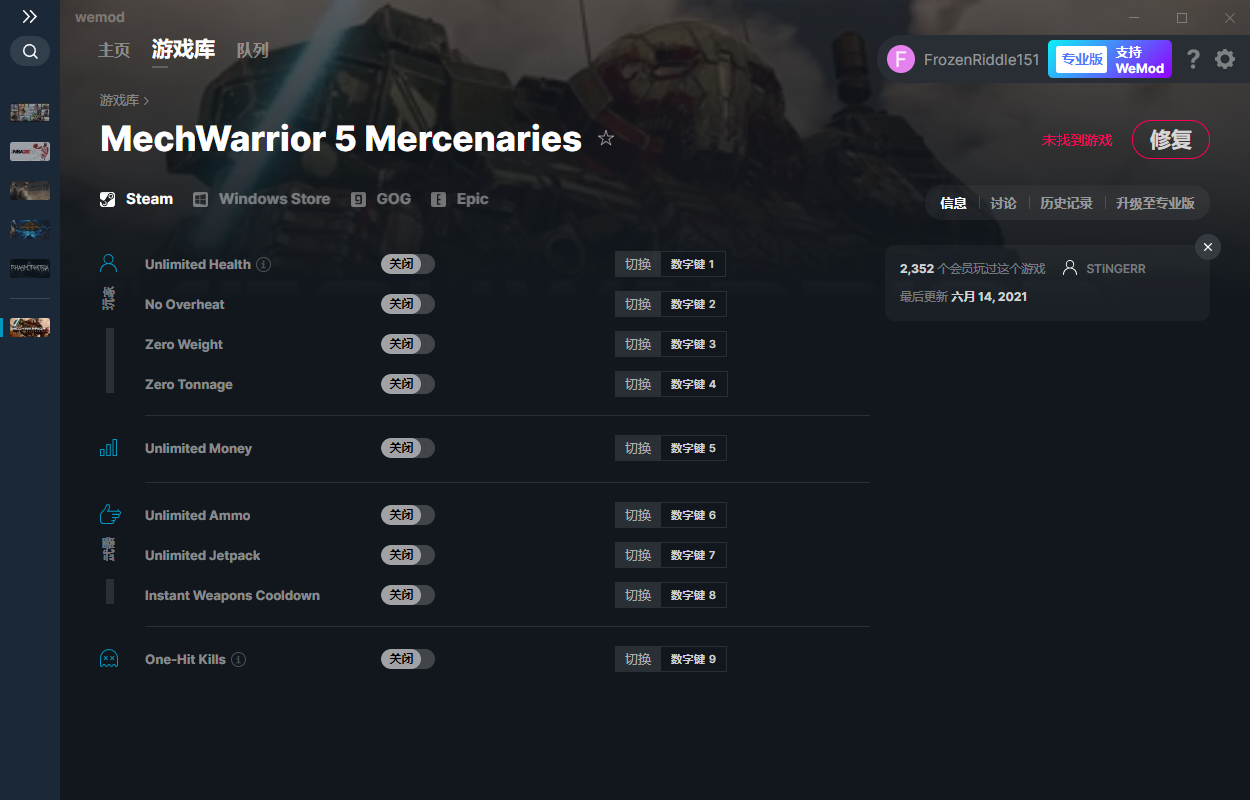This screenshot has width=1250, height=800.
Task: Click the FrozenRiddle151 avatar icon
Action: [x=901, y=59]
